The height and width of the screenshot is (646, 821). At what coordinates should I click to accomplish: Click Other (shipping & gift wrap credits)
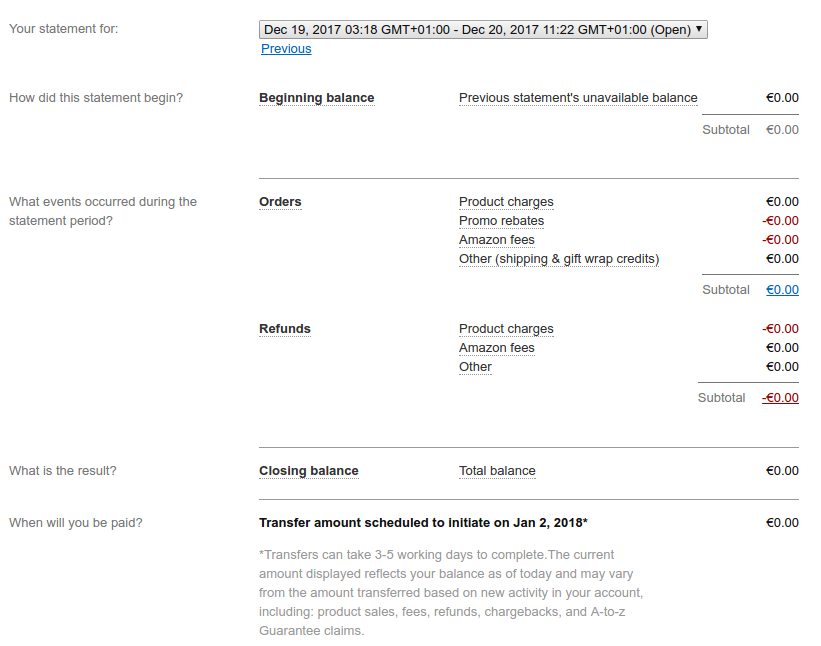pos(559,259)
